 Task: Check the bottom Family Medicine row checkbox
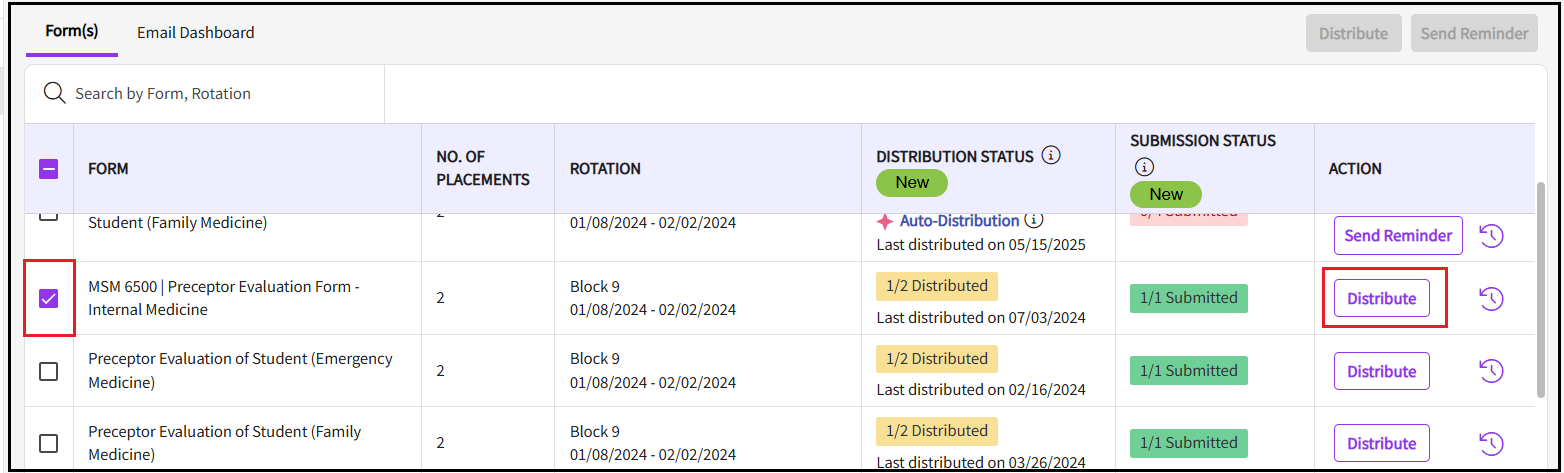[48, 443]
